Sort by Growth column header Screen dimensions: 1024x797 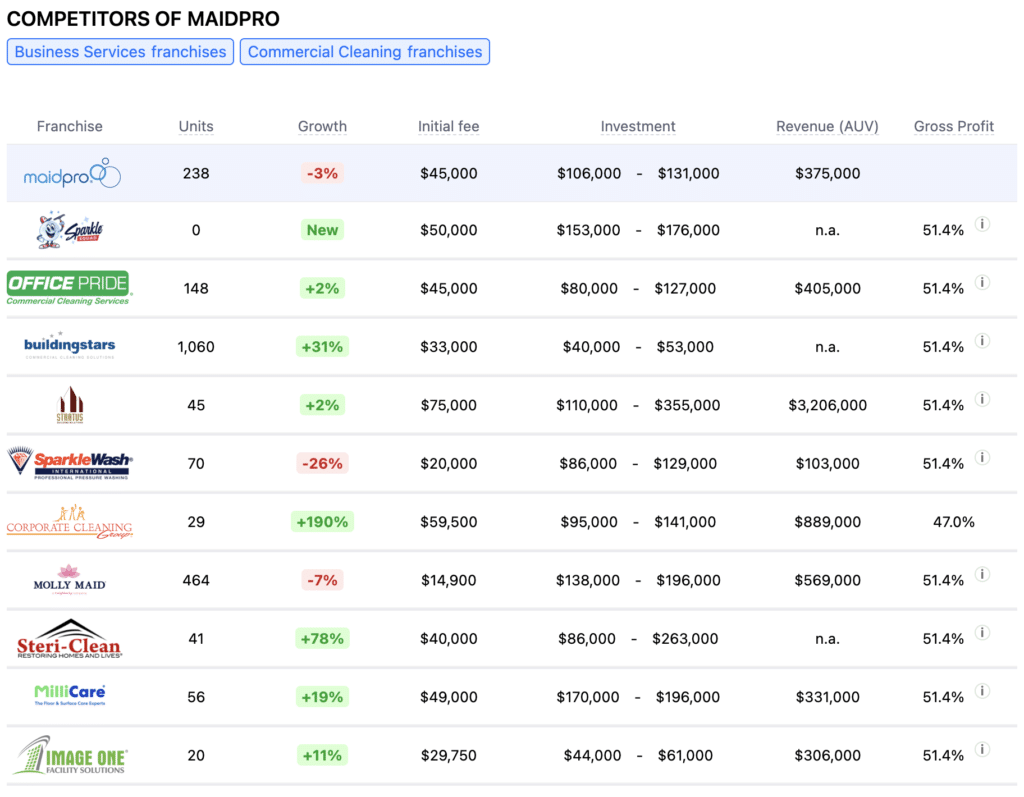[x=322, y=126]
